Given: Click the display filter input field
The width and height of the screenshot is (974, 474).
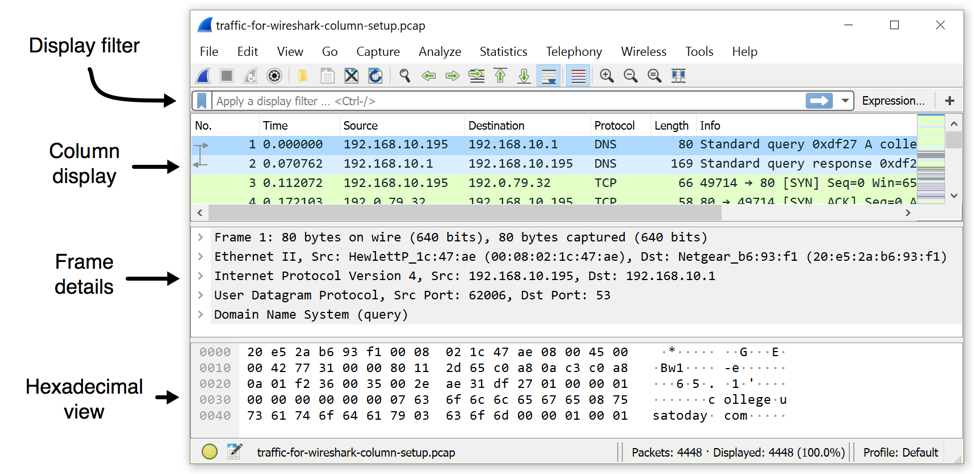Looking at the screenshot, I should [508, 101].
